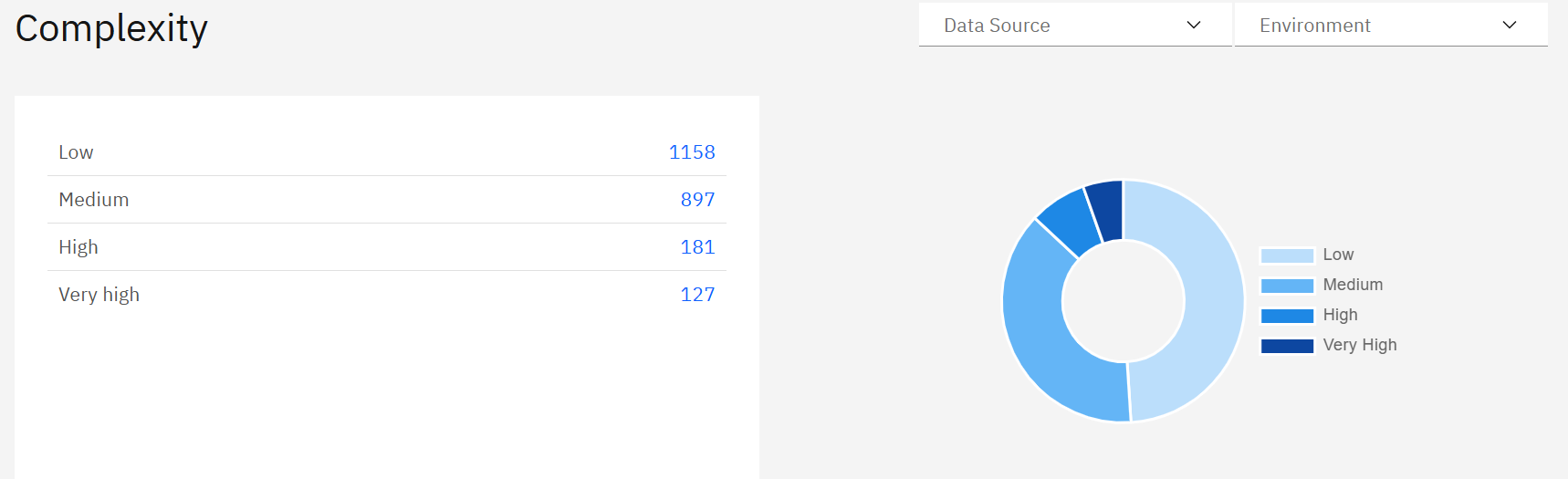Click the High complexity count 181
The height and width of the screenshot is (479, 1568).
click(x=697, y=247)
